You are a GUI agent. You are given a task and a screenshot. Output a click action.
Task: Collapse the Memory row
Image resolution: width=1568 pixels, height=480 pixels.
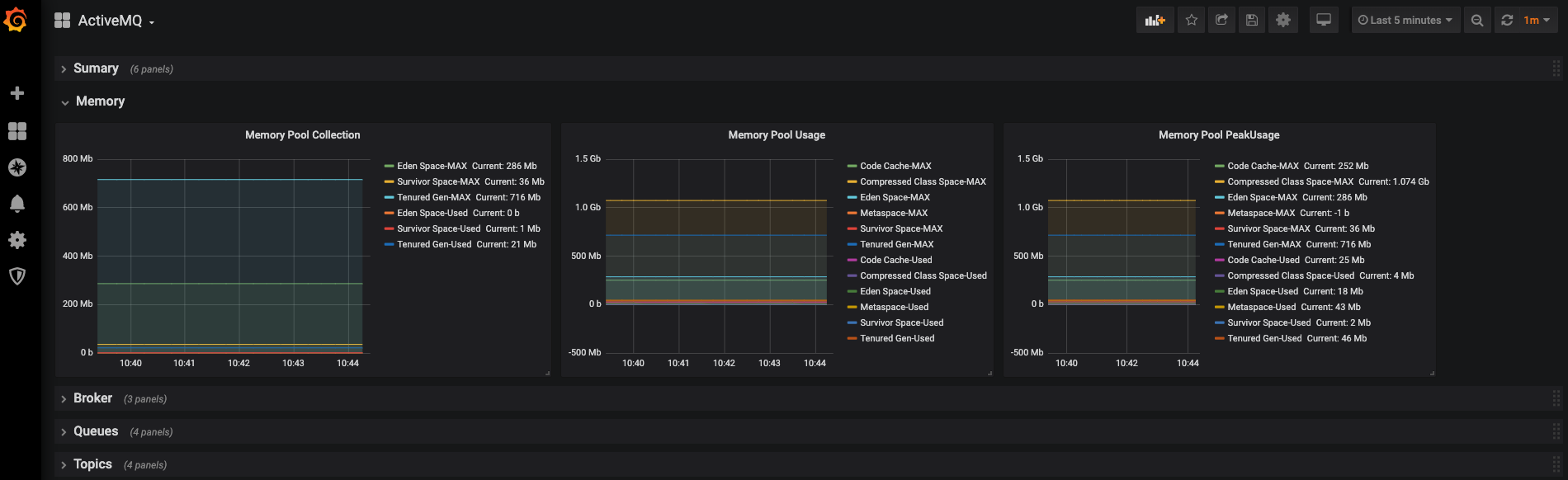coord(100,101)
